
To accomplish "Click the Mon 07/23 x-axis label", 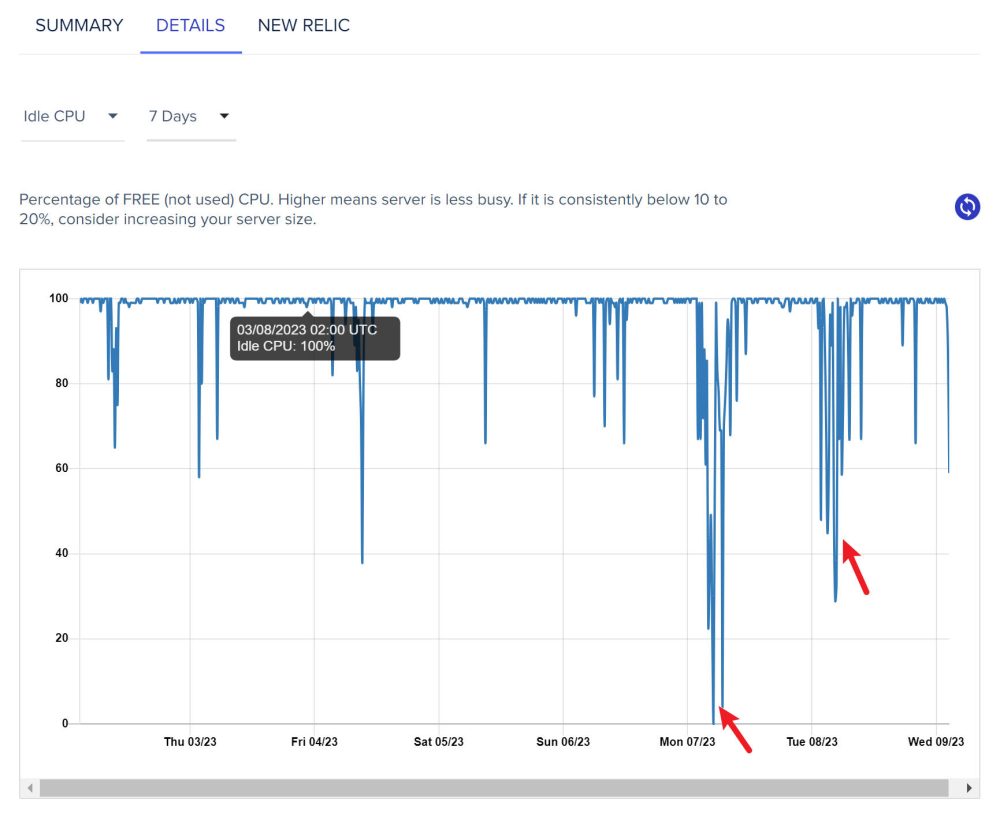I will [x=688, y=741].
